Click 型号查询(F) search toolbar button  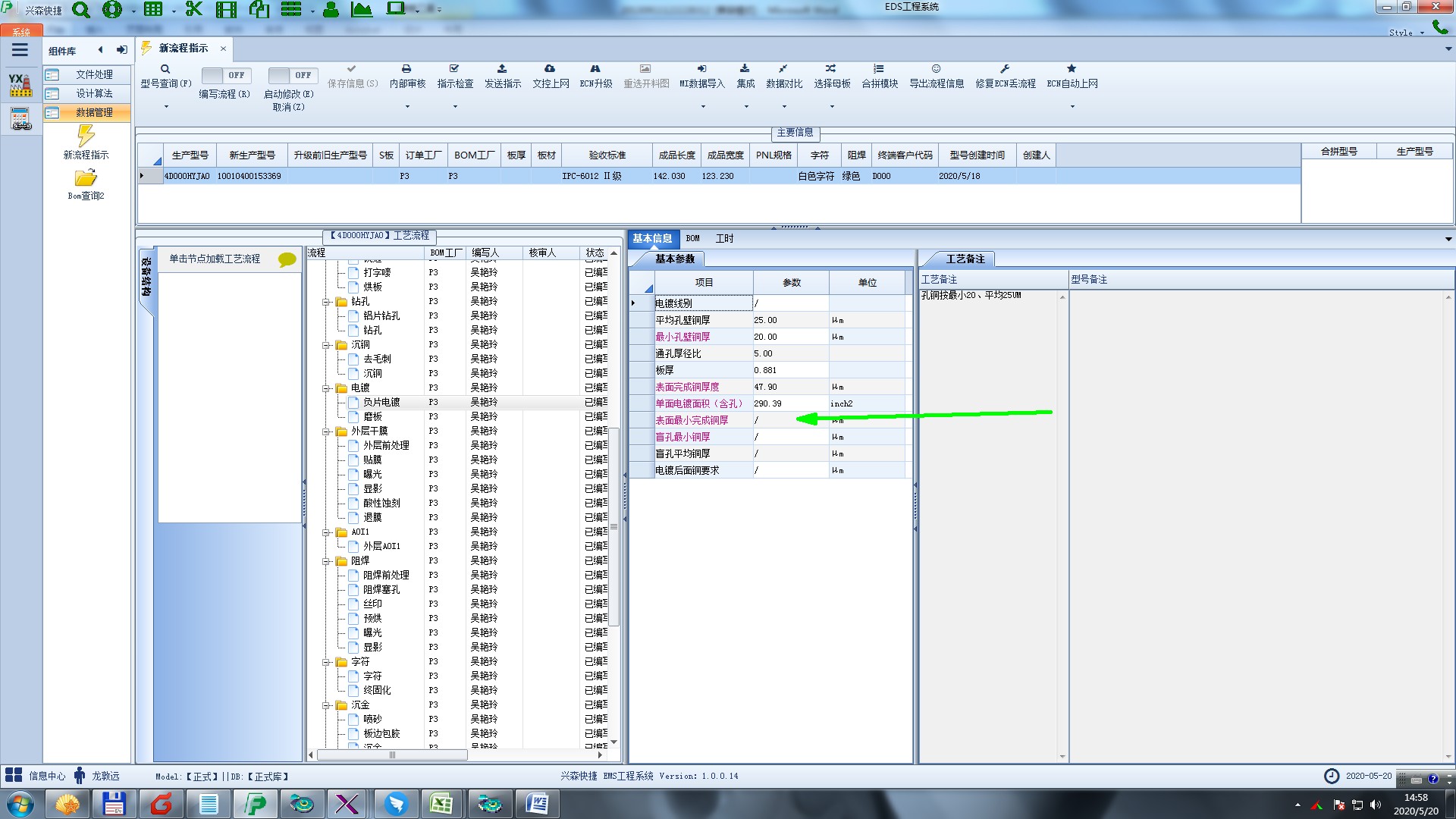click(x=165, y=77)
